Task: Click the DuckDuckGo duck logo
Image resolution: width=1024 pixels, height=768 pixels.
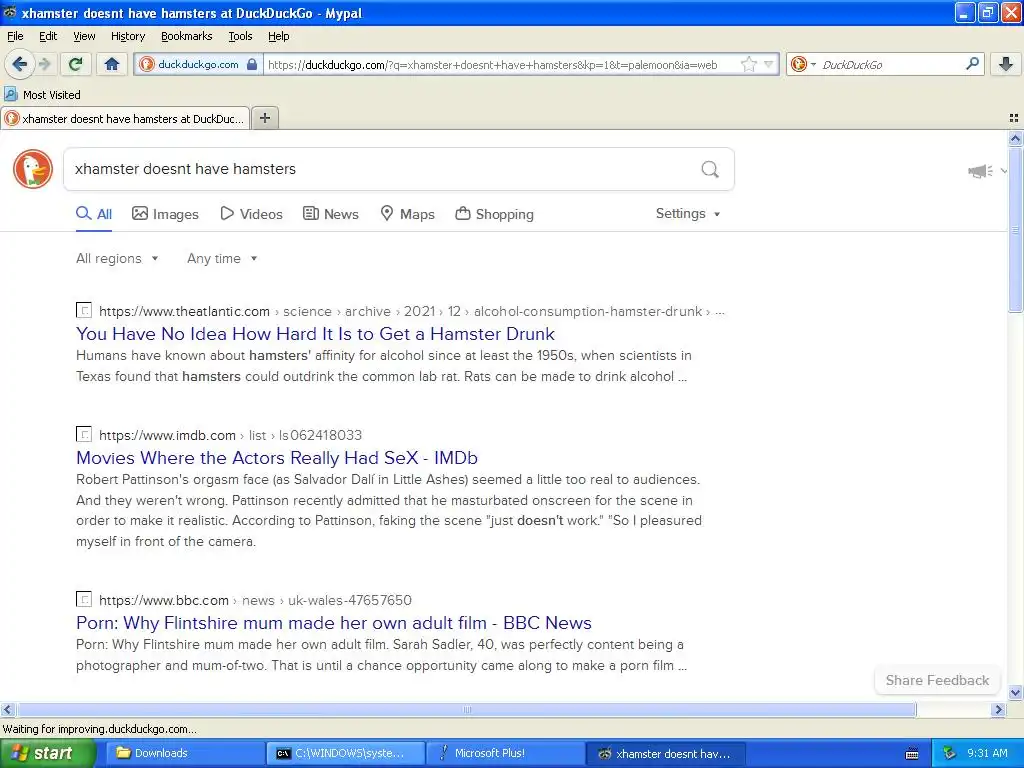Action: click(33, 168)
